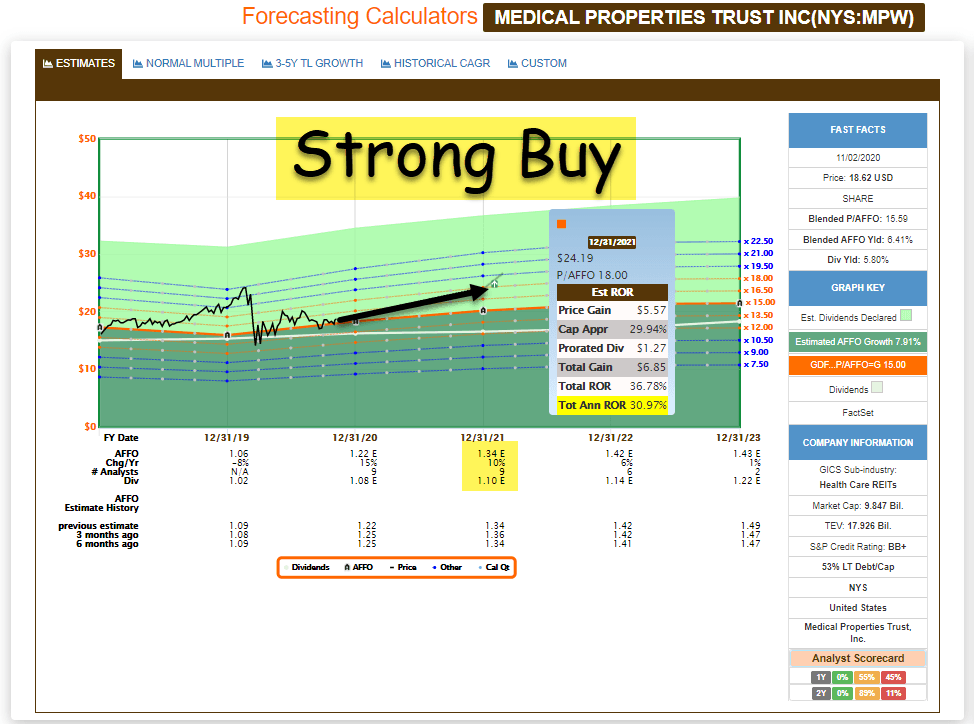
Task: Click the 12/31/23 FY date label
Action: 738,438
